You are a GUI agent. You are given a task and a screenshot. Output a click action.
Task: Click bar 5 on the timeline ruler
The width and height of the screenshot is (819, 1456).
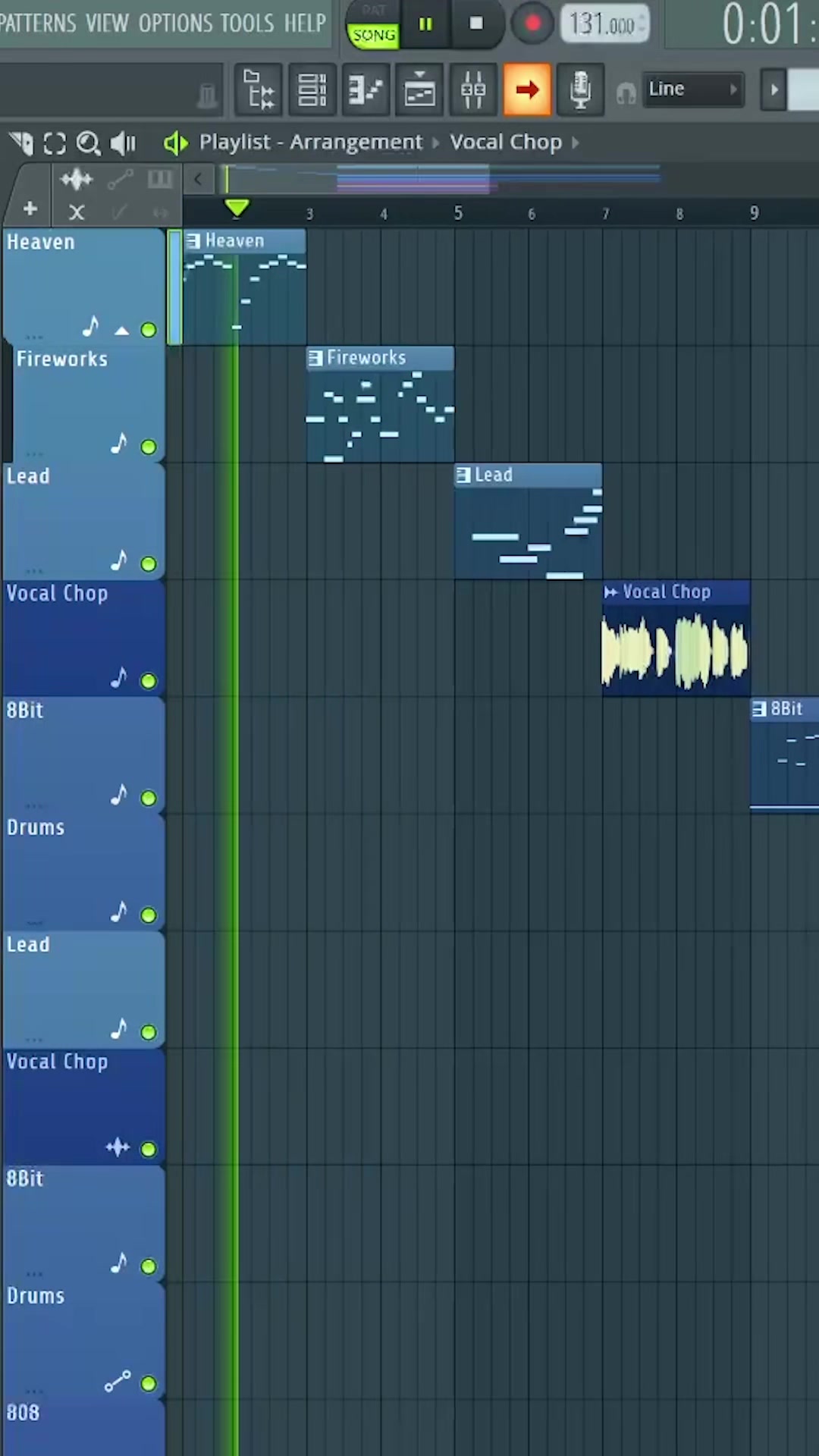point(457,213)
